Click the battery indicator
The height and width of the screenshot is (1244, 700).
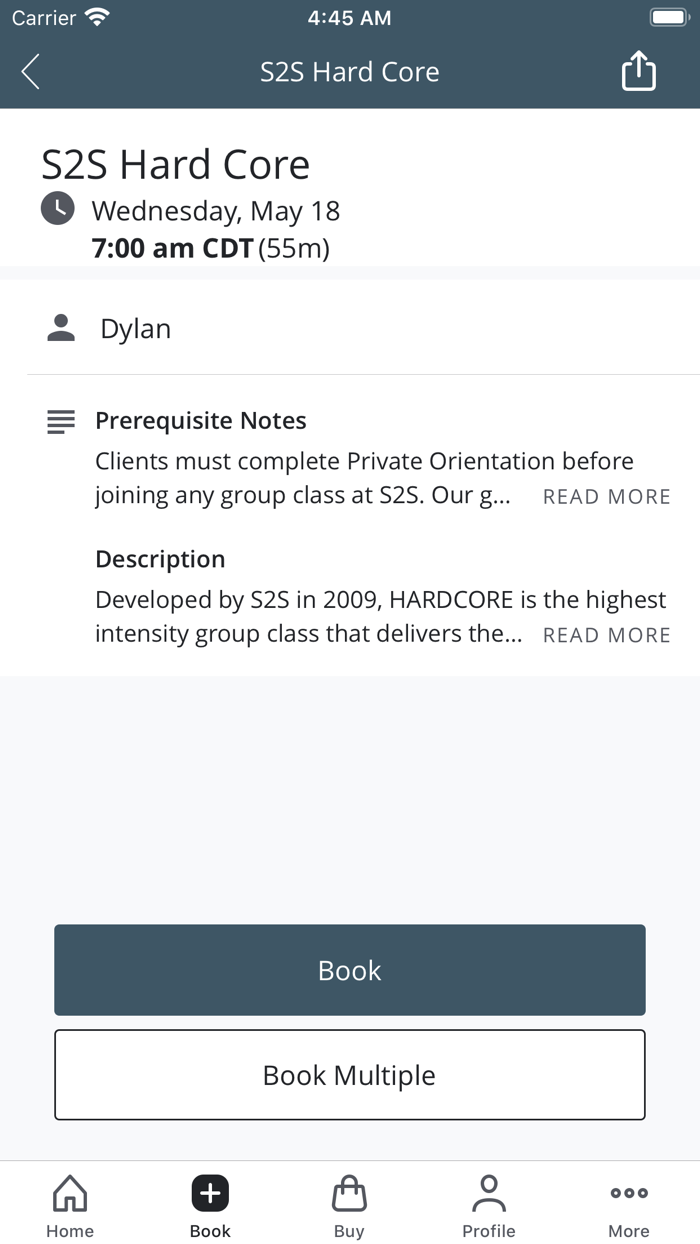point(668,16)
